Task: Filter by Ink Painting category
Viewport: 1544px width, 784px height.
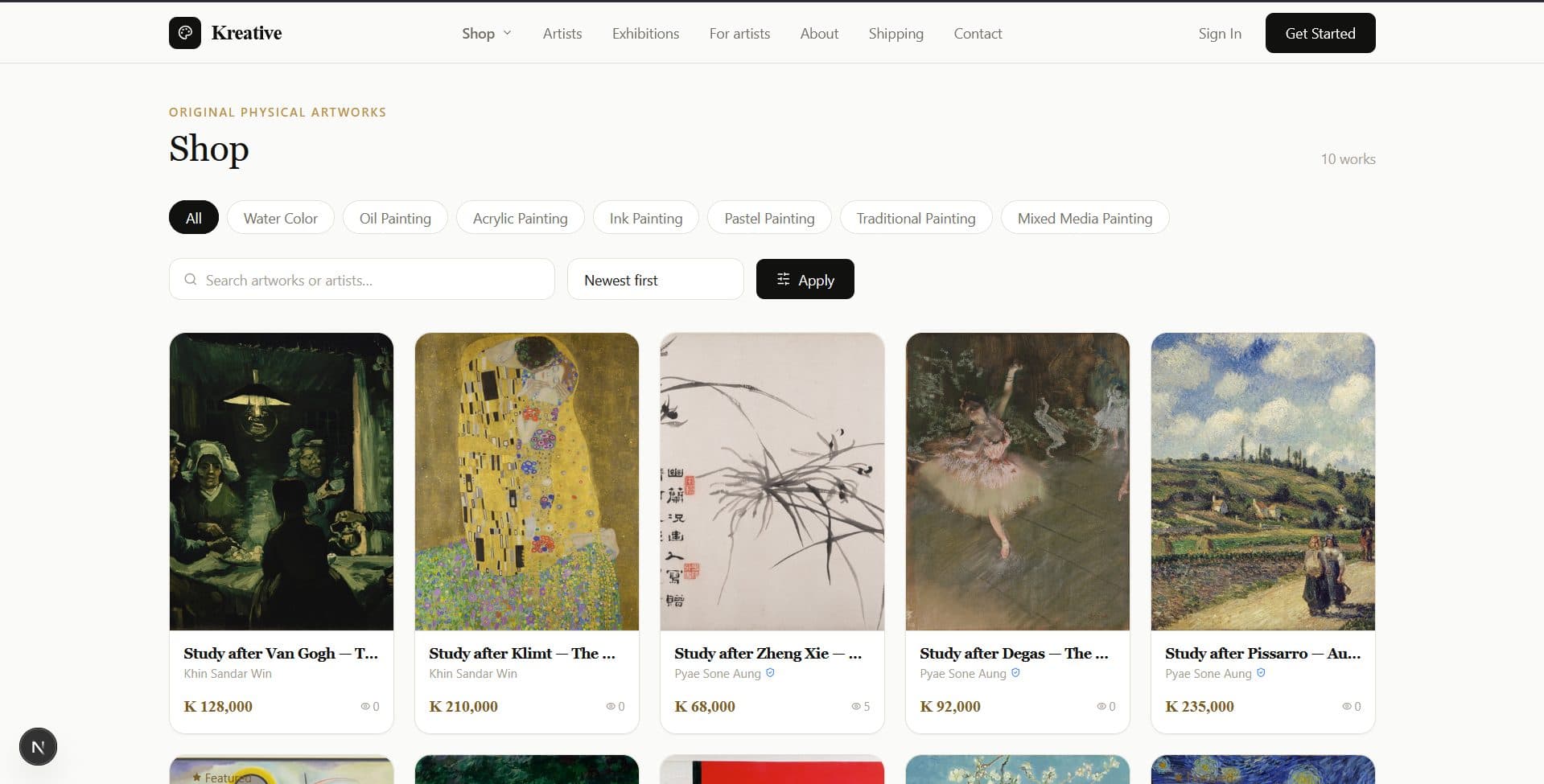Action: click(646, 217)
